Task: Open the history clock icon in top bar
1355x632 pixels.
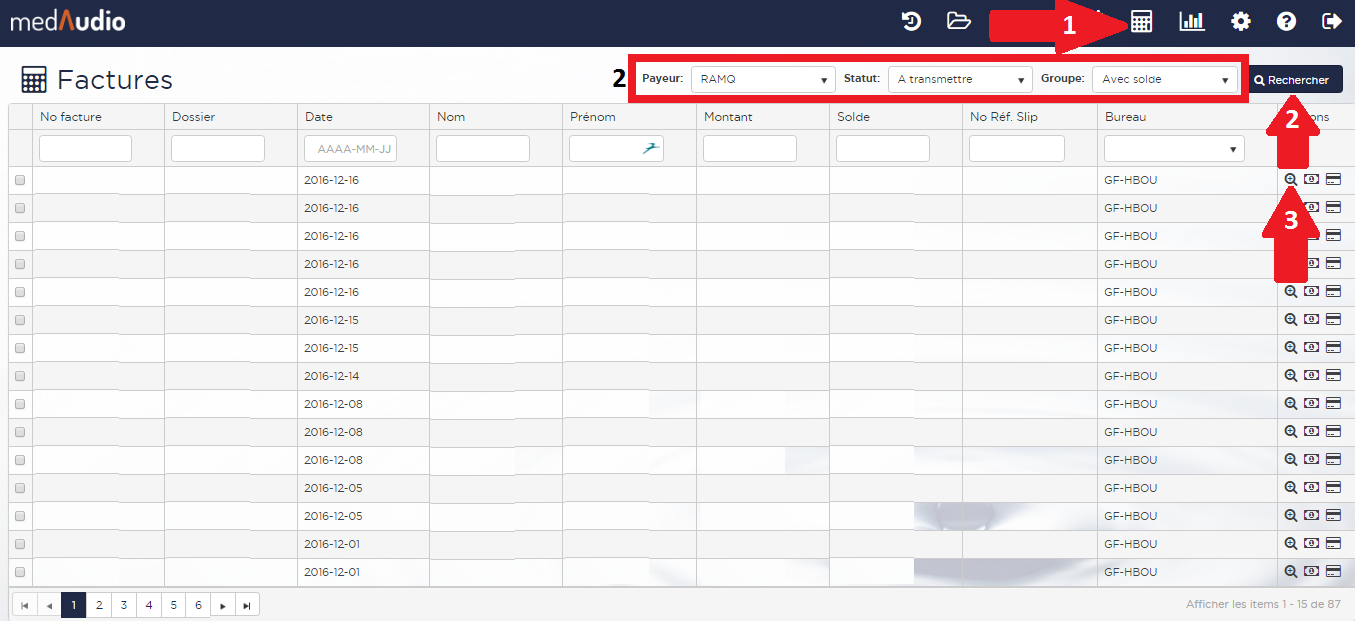Action: pos(911,21)
